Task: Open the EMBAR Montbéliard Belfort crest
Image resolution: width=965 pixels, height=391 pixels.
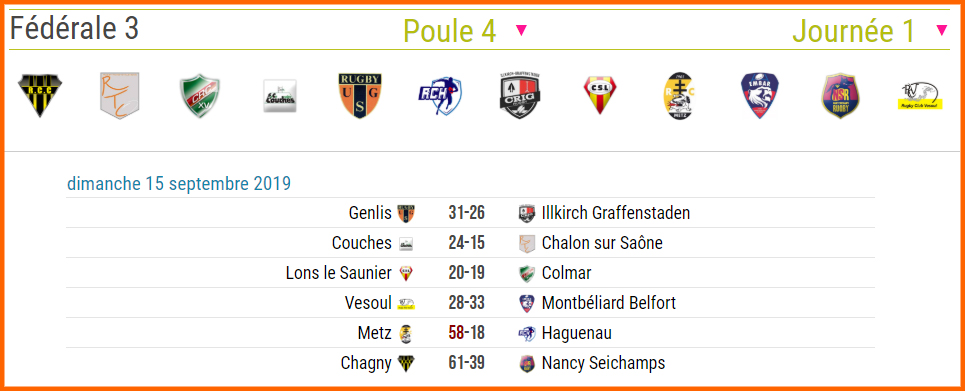Action: [760, 96]
